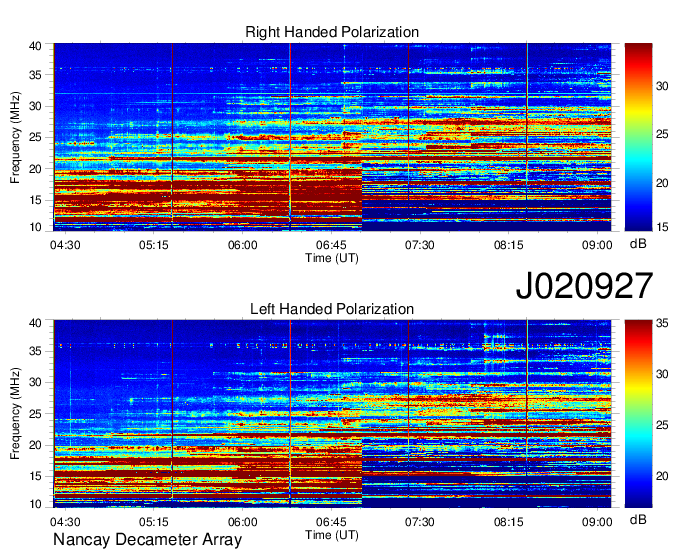Click the 06:45 tick under Right Handed plot
The width and height of the screenshot is (680, 552).
(x=331, y=245)
